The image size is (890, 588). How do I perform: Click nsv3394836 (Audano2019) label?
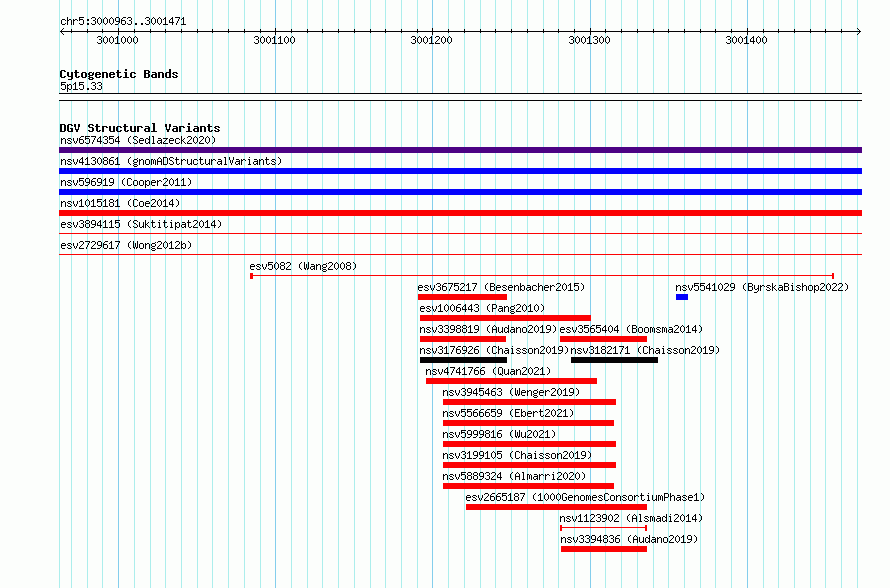tap(629, 539)
